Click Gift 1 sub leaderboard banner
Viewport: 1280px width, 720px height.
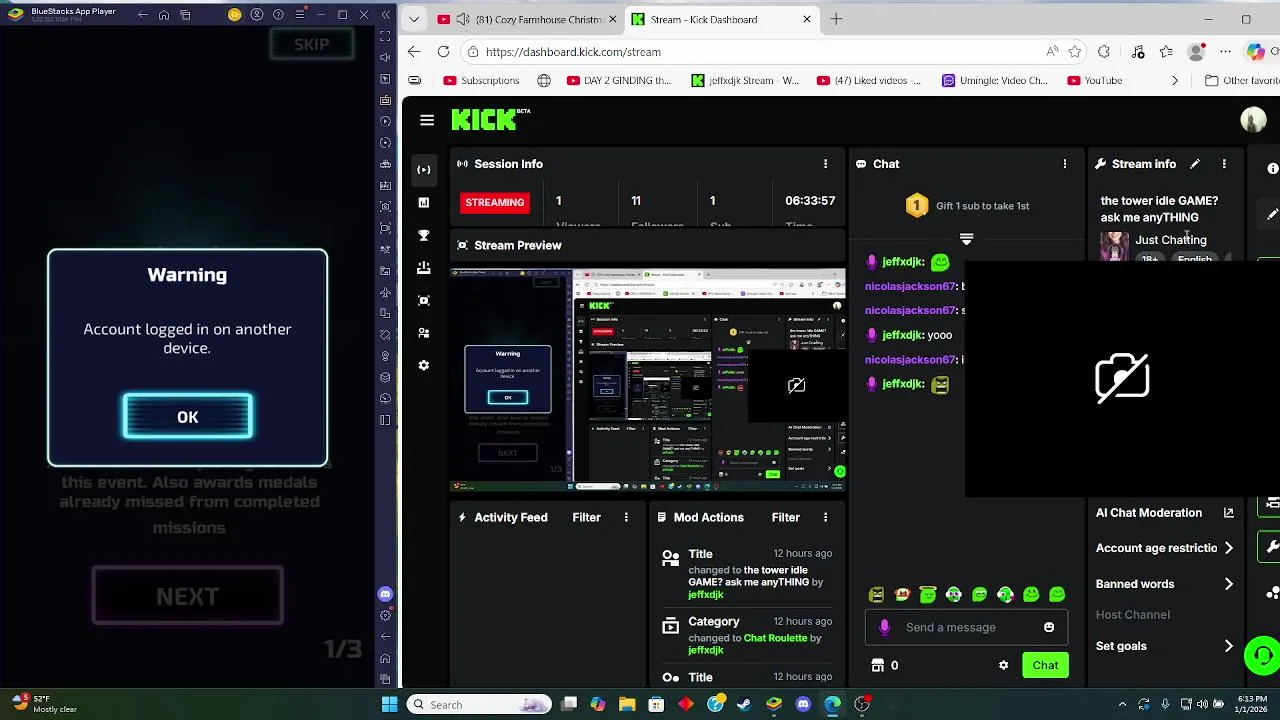click(x=967, y=206)
